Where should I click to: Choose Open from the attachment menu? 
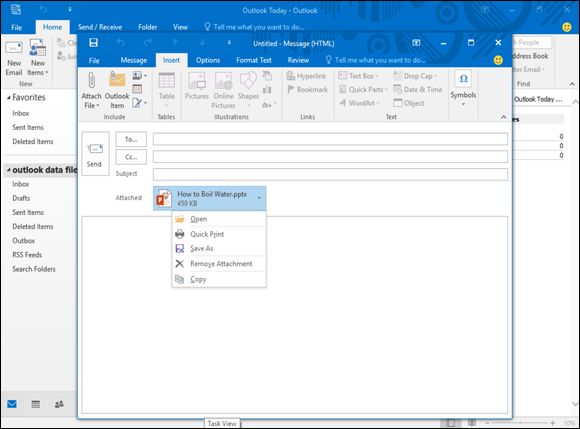[x=219, y=219]
